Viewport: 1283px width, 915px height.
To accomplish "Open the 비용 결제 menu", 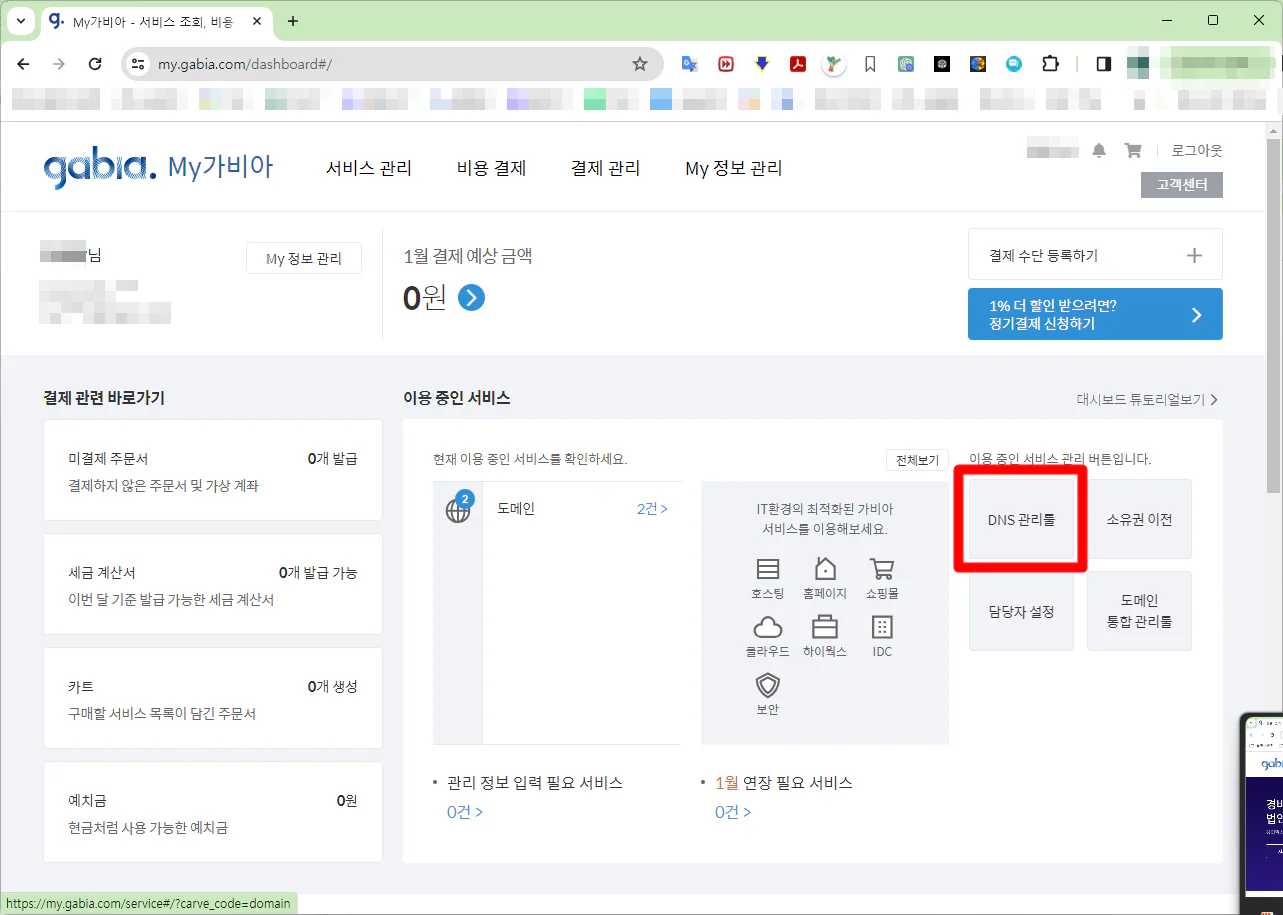I will point(491,168).
